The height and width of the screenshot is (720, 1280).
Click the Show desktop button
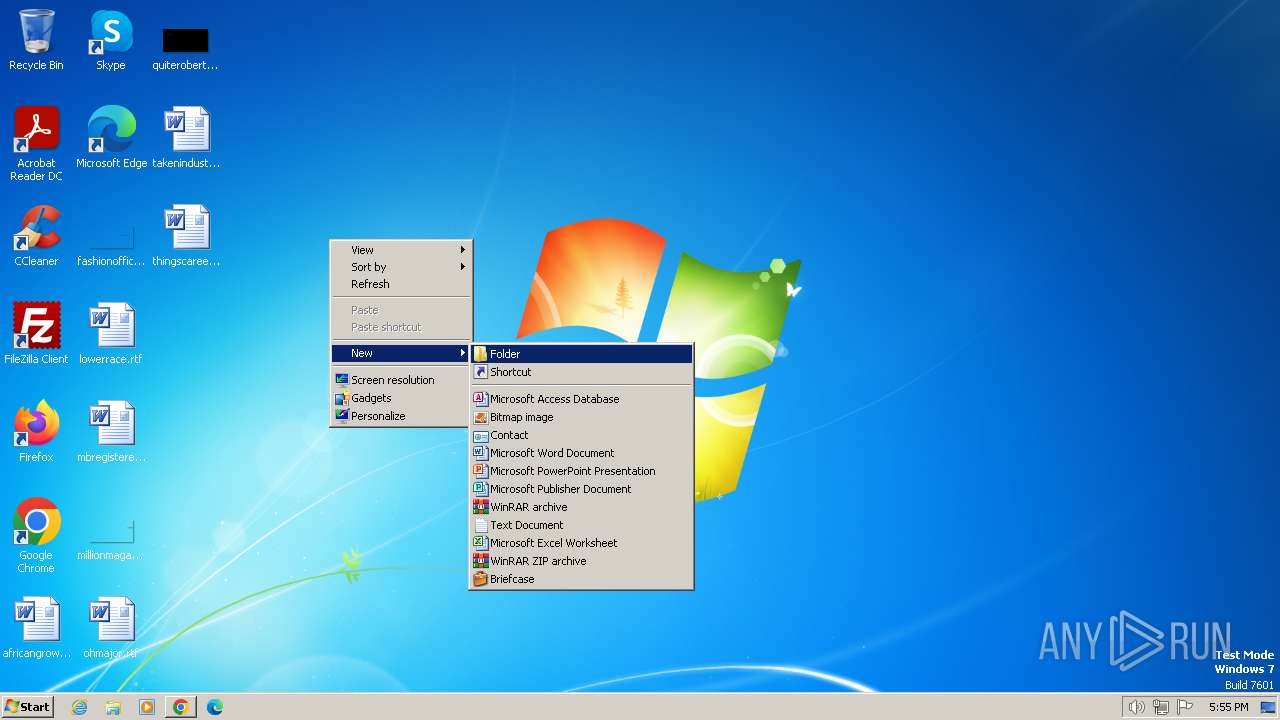1269,707
